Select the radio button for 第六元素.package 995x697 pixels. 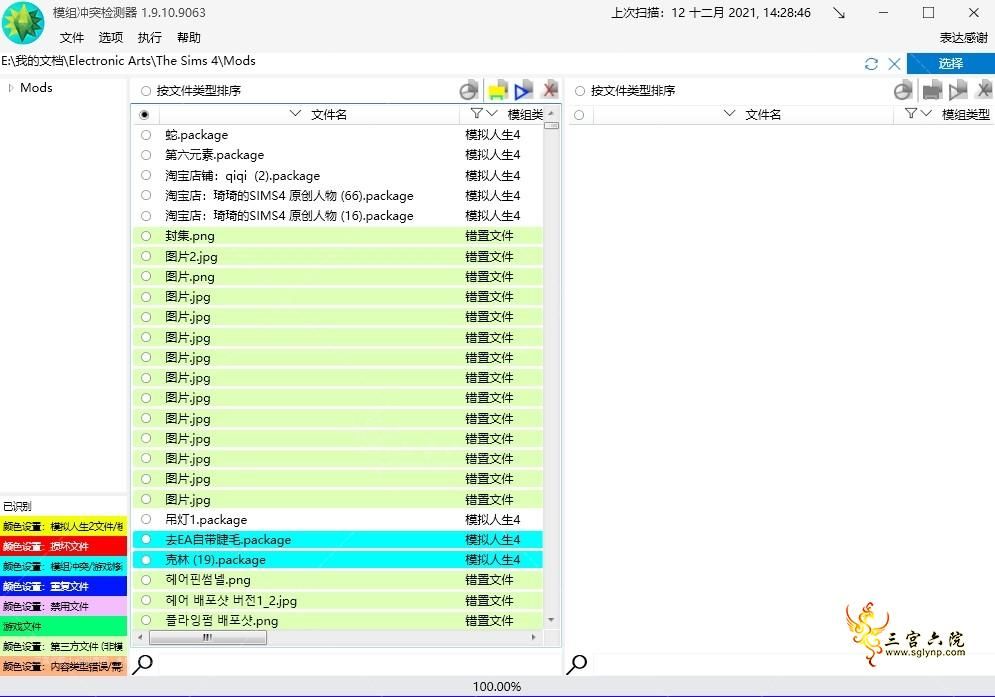click(146, 155)
